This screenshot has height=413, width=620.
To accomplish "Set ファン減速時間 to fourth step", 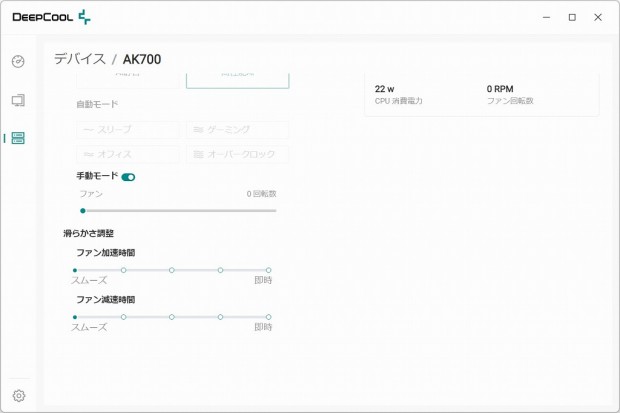I will [220, 317].
